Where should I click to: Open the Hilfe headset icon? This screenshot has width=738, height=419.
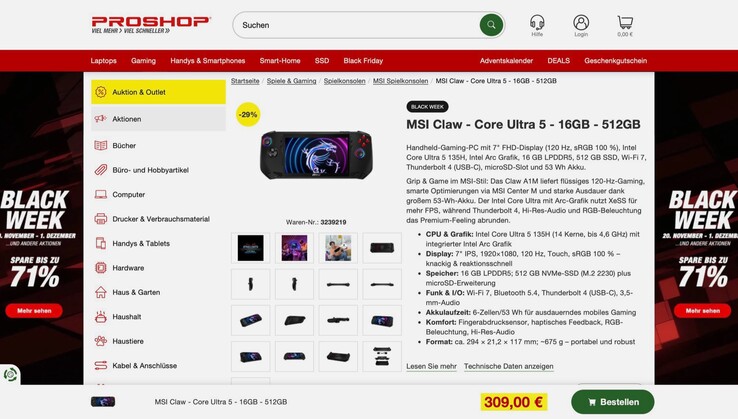click(x=537, y=22)
